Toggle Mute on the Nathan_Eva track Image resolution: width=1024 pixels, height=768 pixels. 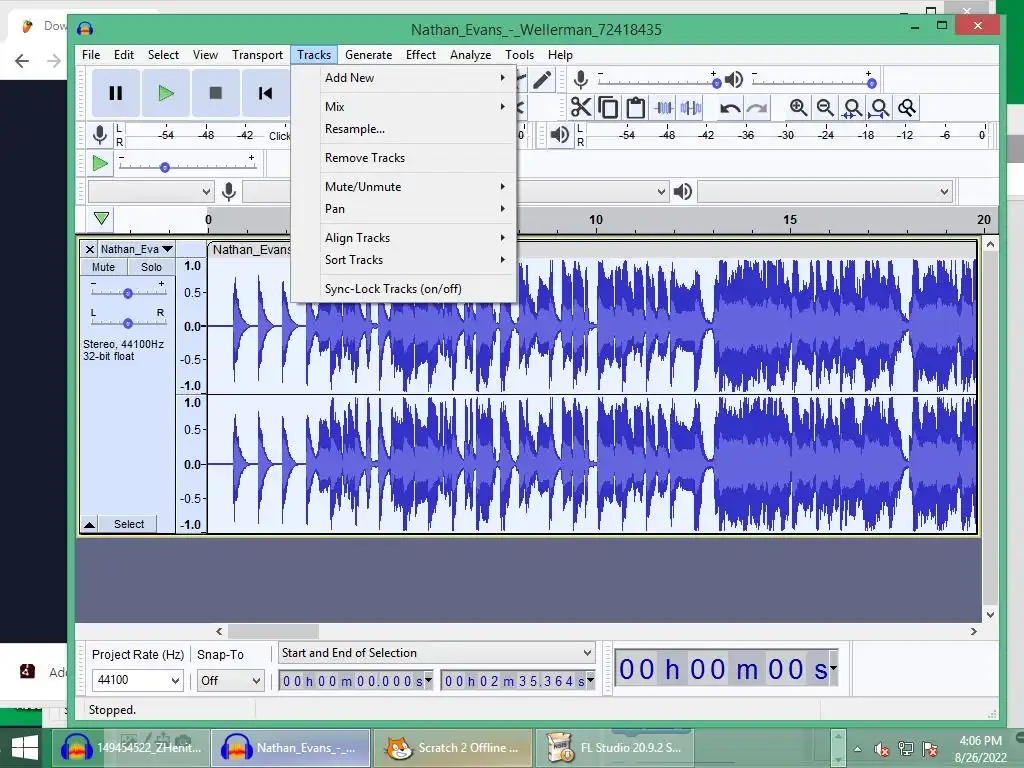[x=103, y=267]
